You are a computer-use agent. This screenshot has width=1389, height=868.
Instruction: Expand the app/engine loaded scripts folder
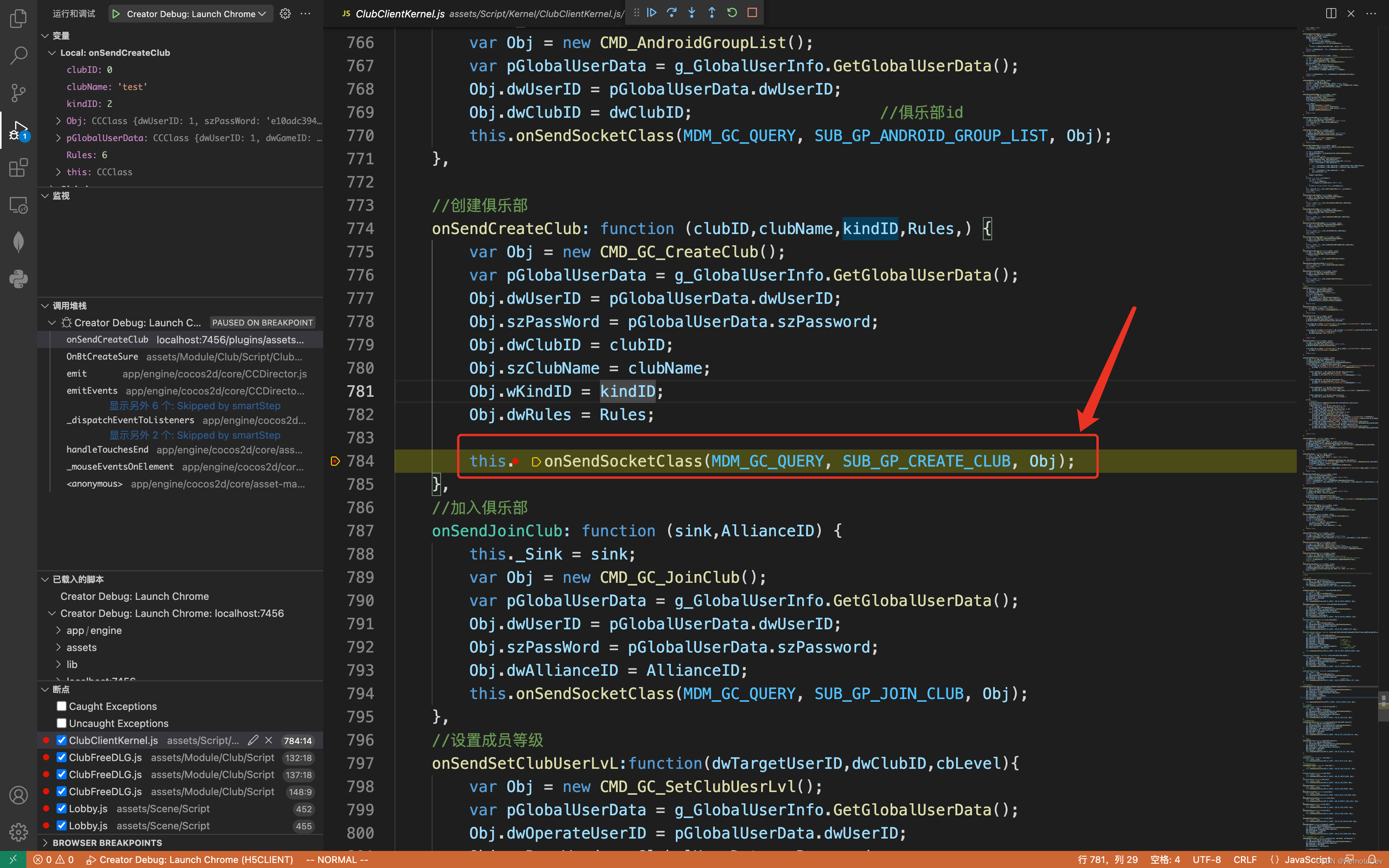click(x=58, y=630)
